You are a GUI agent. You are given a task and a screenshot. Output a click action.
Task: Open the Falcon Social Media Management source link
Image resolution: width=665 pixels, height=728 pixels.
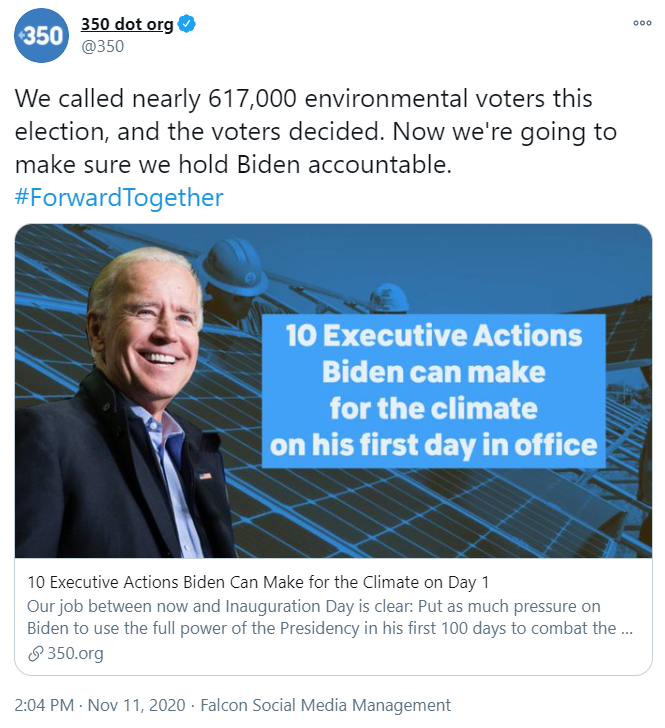coord(326,704)
